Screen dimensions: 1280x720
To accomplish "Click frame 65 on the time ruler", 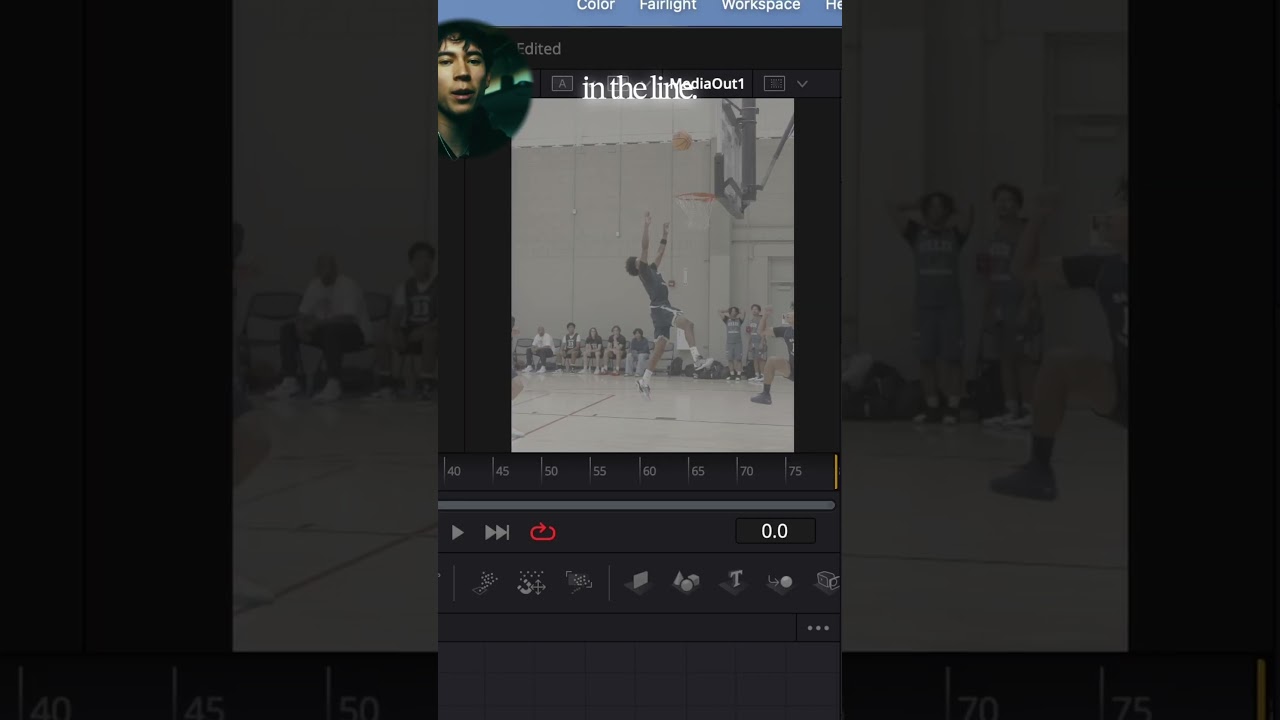I will (x=697, y=471).
